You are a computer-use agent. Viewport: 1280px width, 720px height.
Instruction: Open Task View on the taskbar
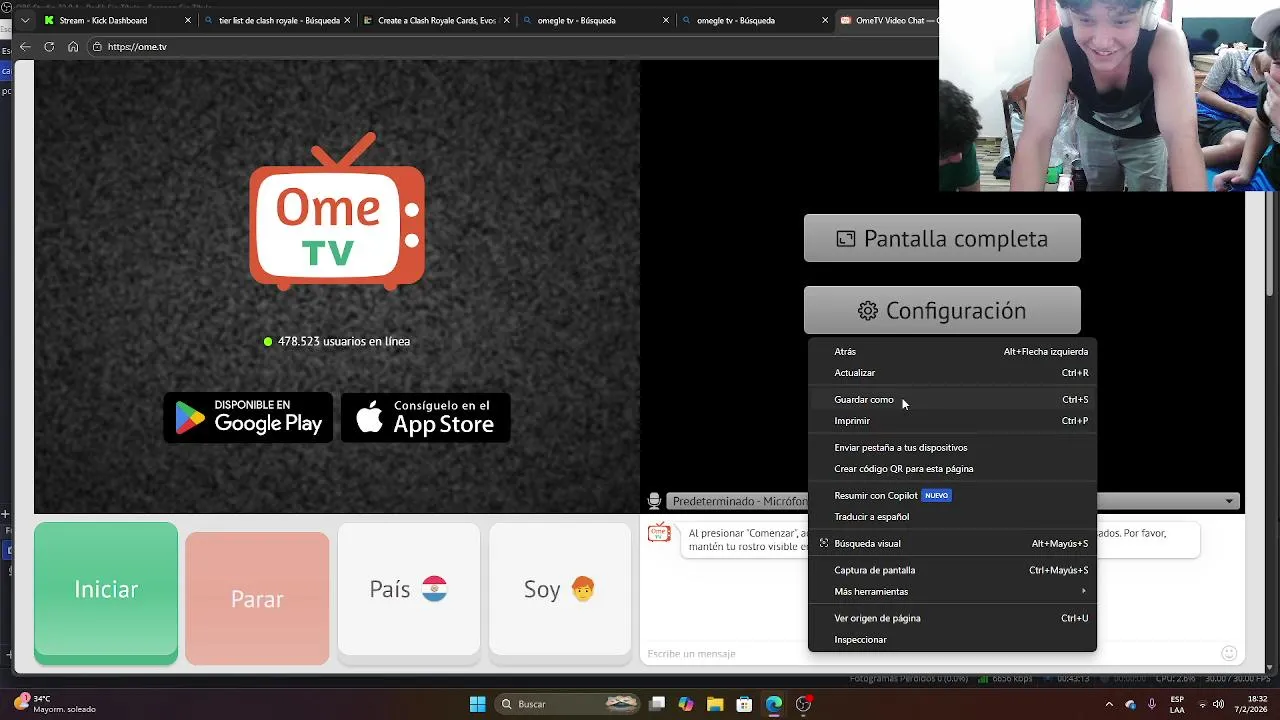click(x=657, y=704)
